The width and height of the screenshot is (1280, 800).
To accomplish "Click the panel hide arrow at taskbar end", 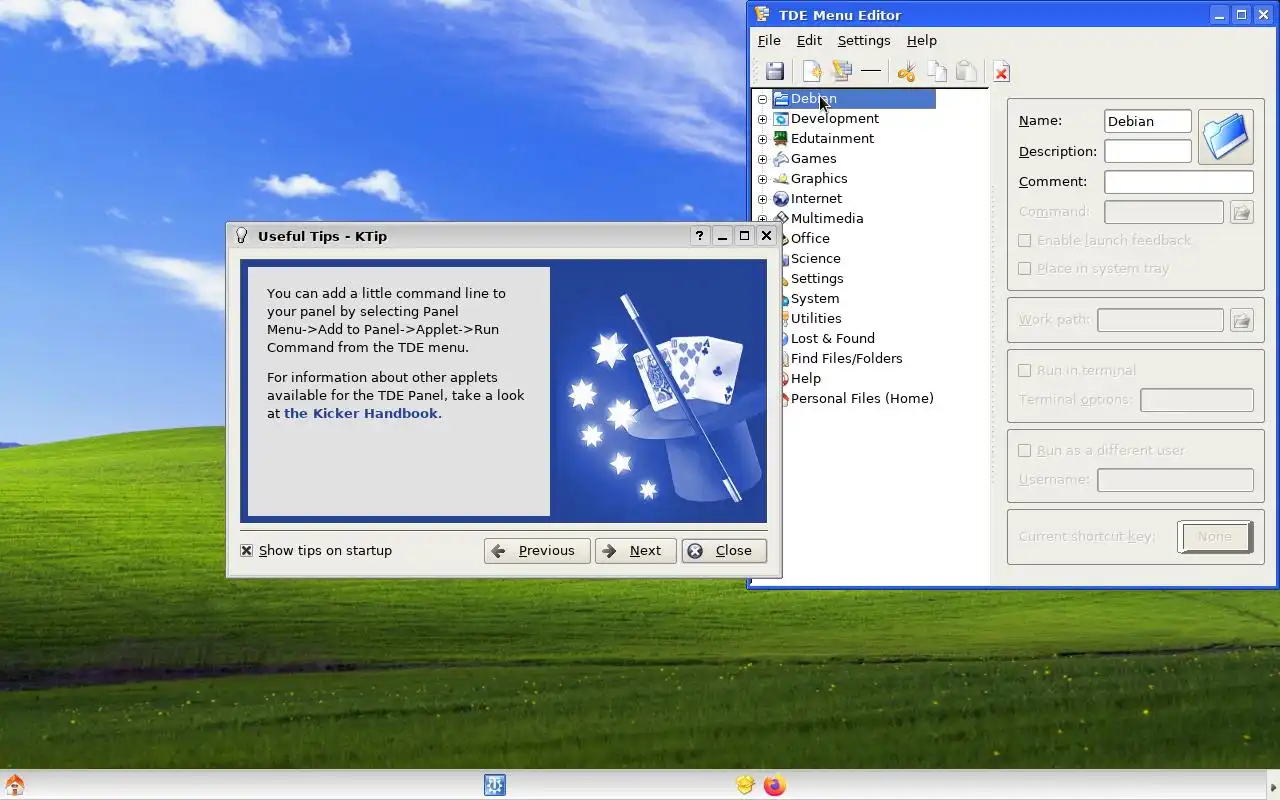I will [x=1273, y=785].
